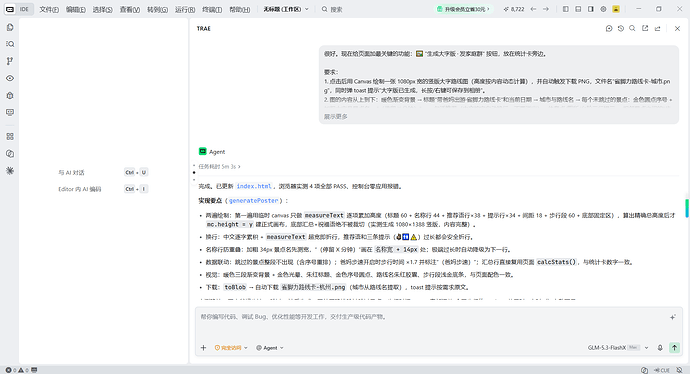Image resolution: width=690 pixels, height=374 pixels.
Task: Click the circular status icon left of CUE
Action: pyautogui.click(x=645, y=370)
